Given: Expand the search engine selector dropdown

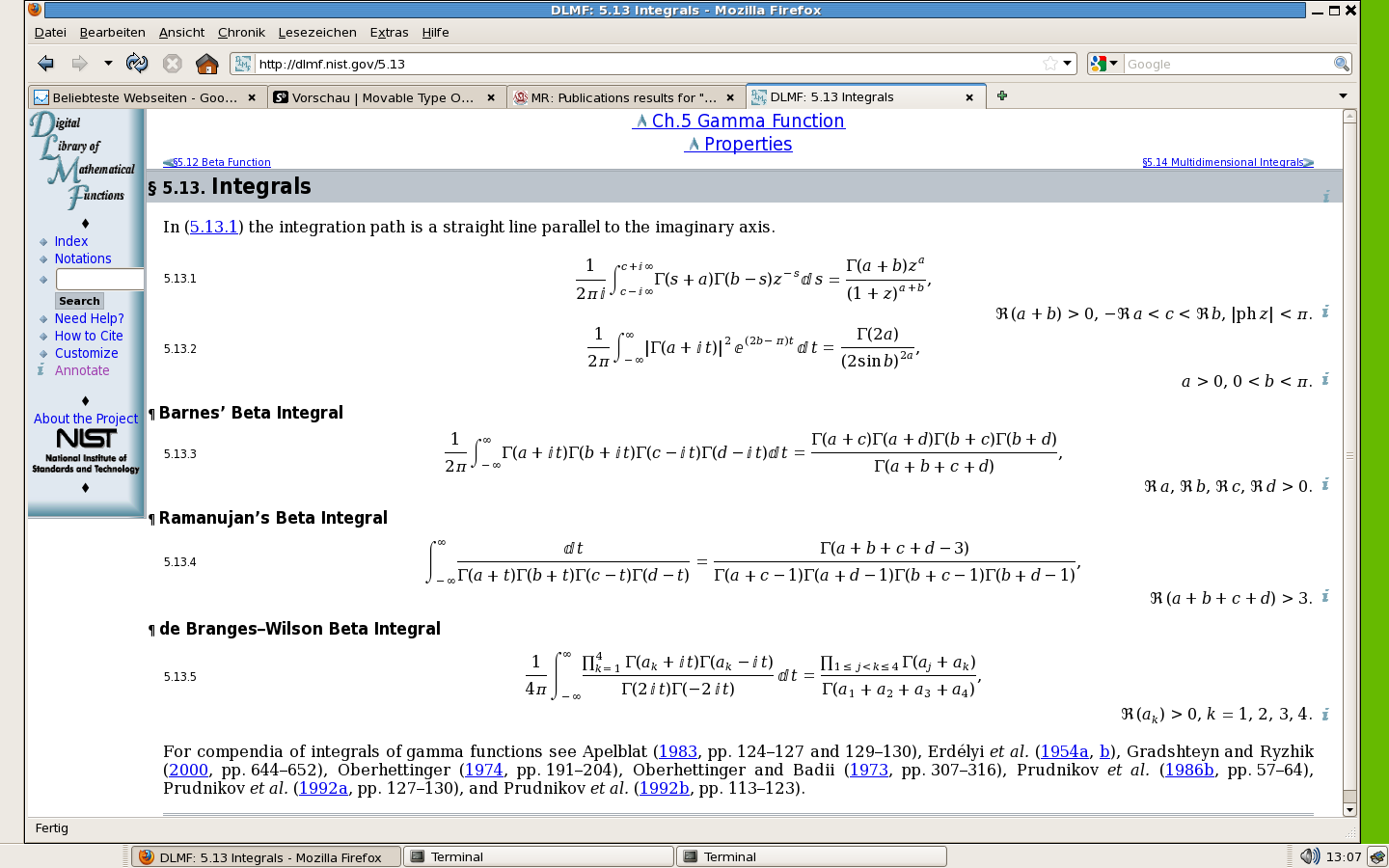Looking at the screenshot, I should pyautogui.click(x=1104, y=64).
